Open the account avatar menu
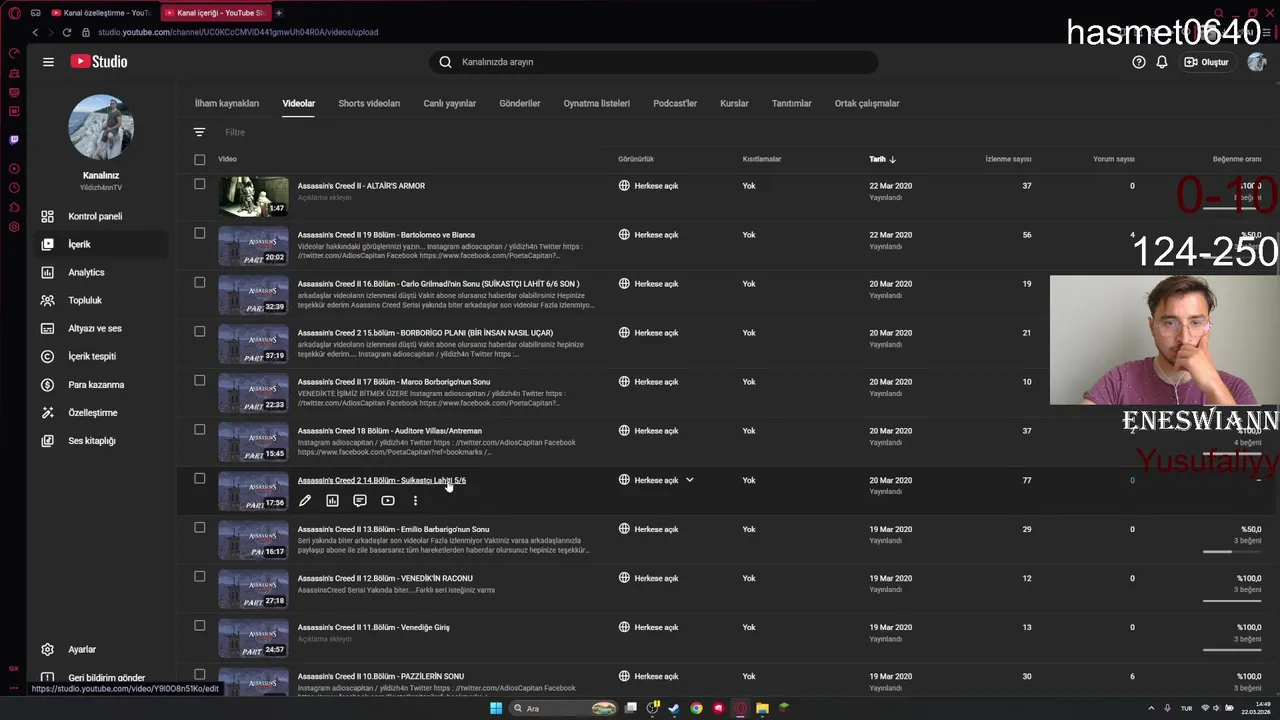 click(x=1257, y=62)
